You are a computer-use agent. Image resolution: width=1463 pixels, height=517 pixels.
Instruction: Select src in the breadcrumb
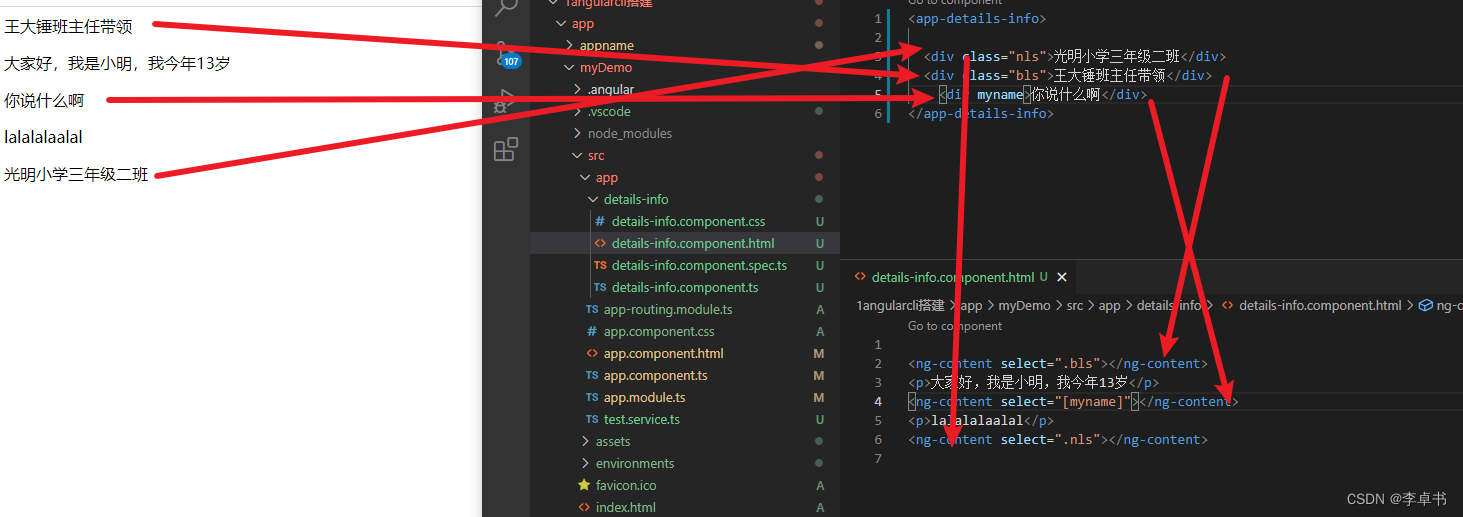(1074, 305)
